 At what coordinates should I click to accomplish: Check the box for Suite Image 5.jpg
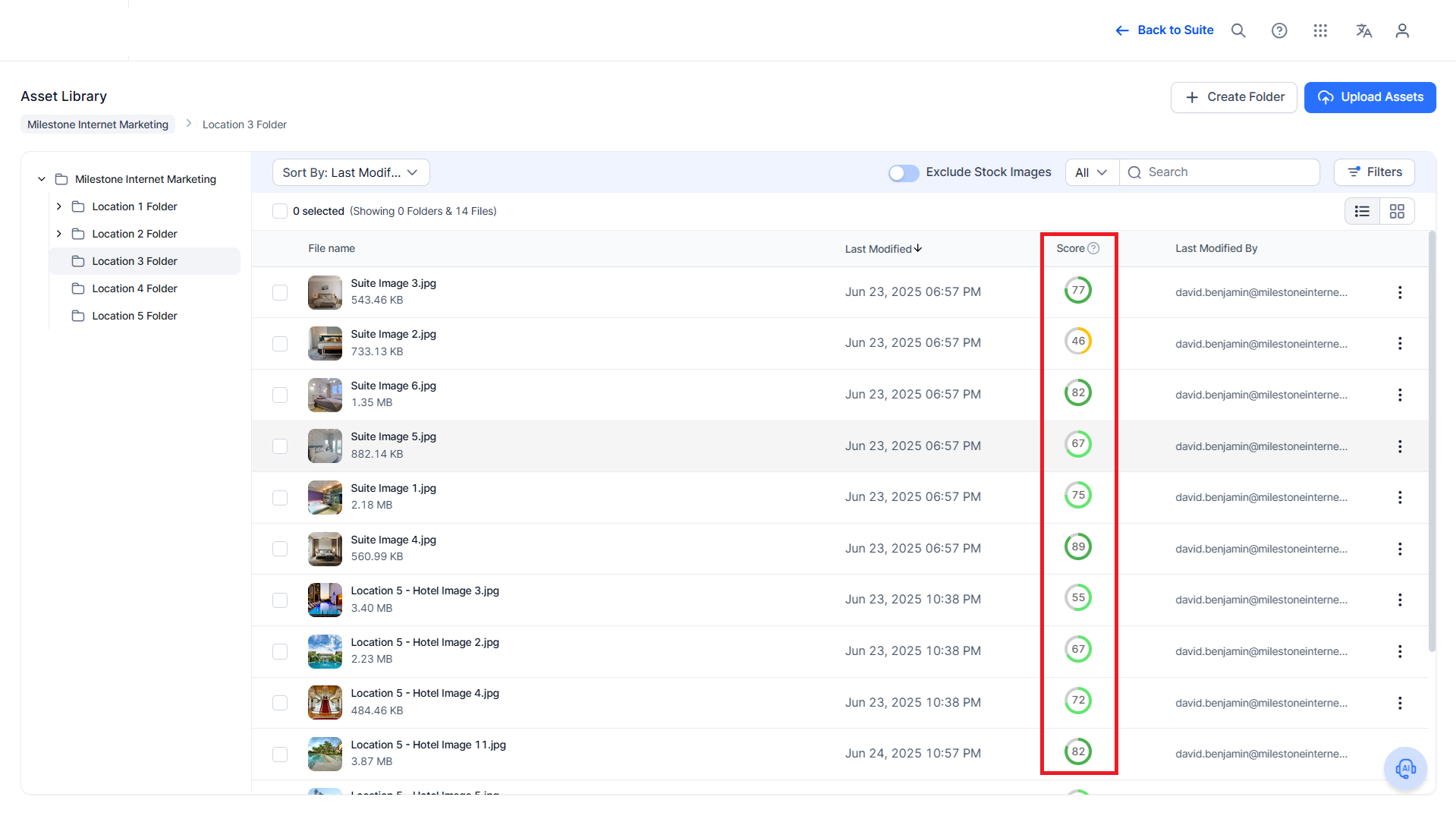[x=280, y=446]
